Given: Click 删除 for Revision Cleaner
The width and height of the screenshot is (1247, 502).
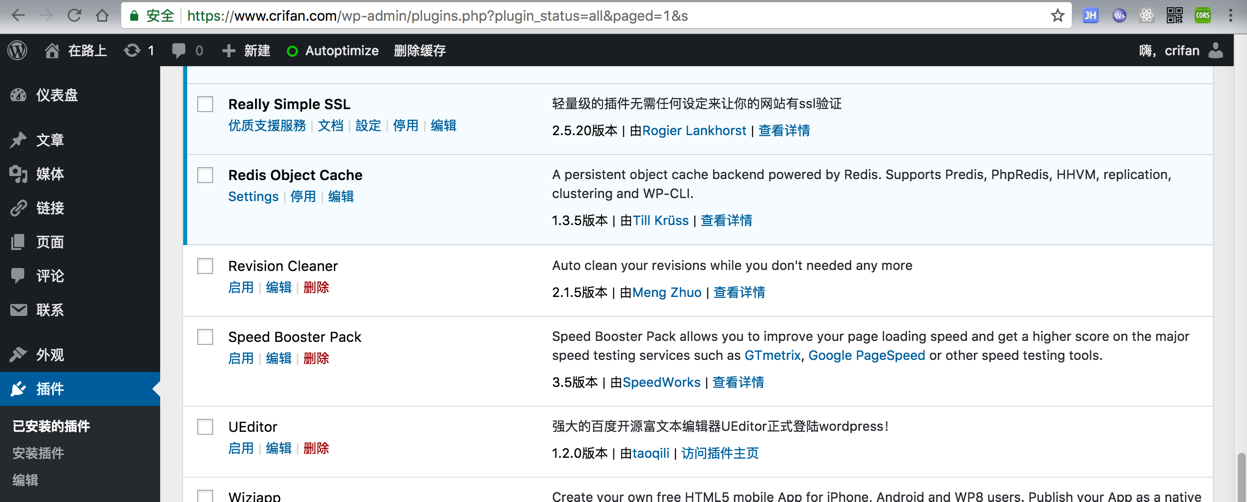Looking at the screenshot, I should [316, 288].
